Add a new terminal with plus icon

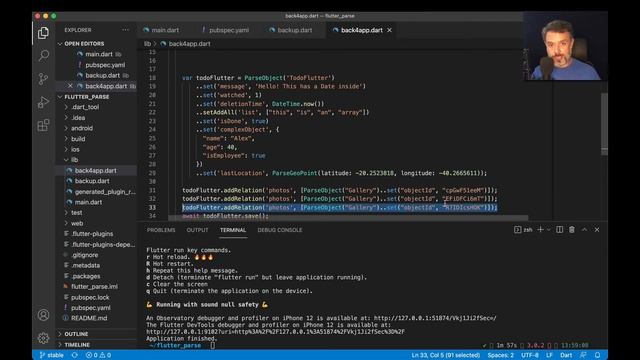(x=540, y=230)
